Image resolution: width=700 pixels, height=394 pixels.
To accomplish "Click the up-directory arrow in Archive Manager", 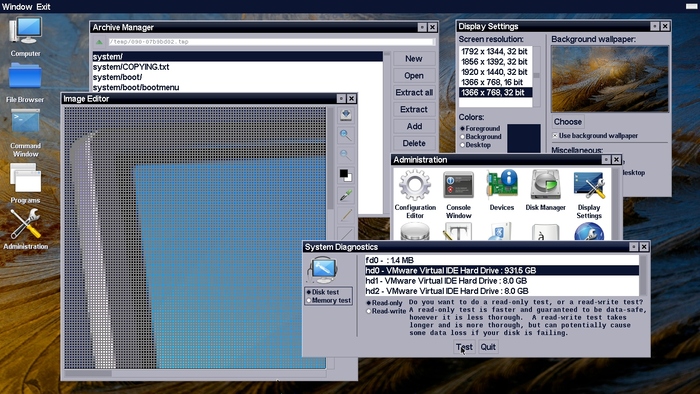I will click(99, 42).
